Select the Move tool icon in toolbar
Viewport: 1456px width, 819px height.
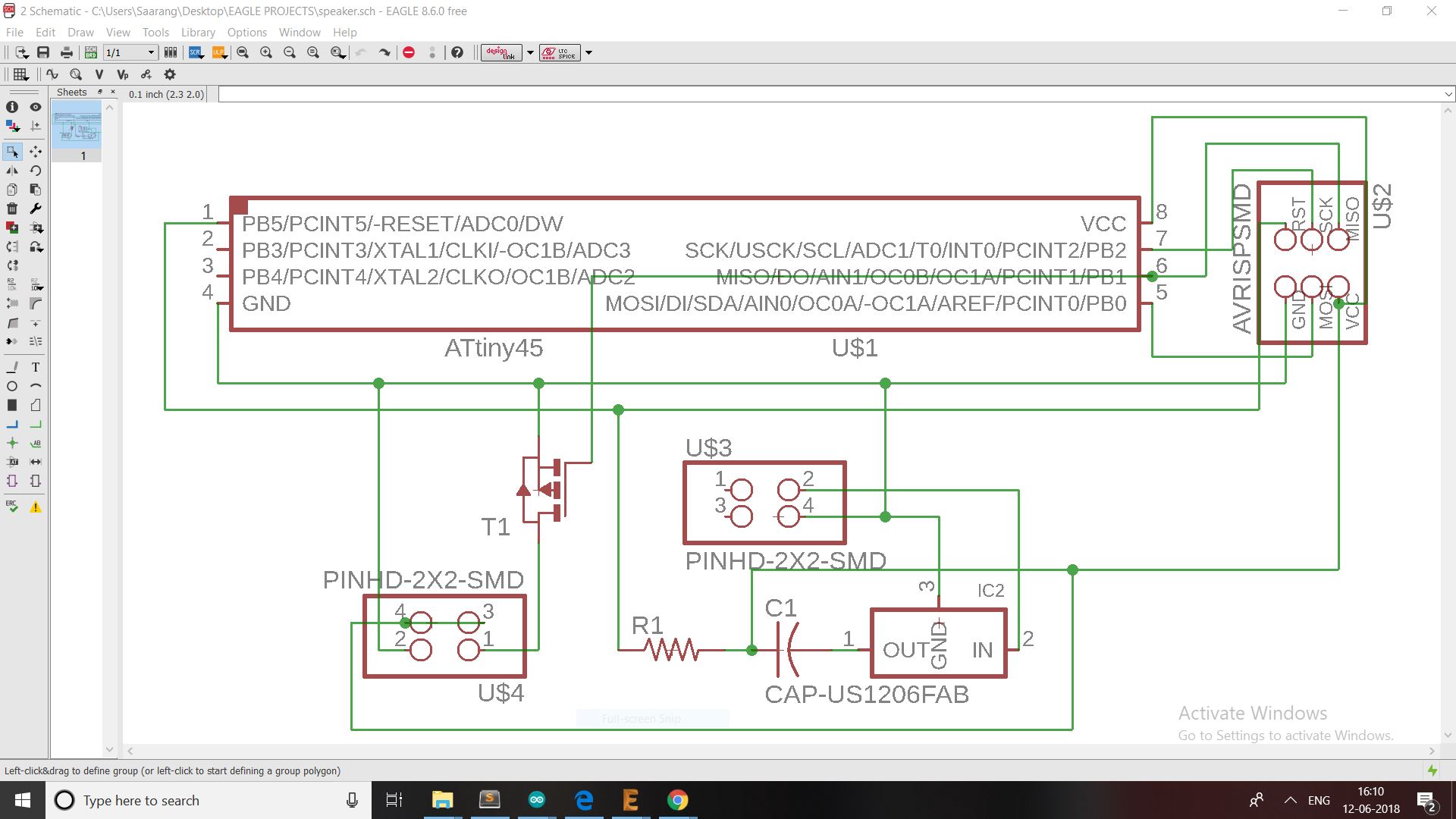pyautogui.click(x=35, y=151)
